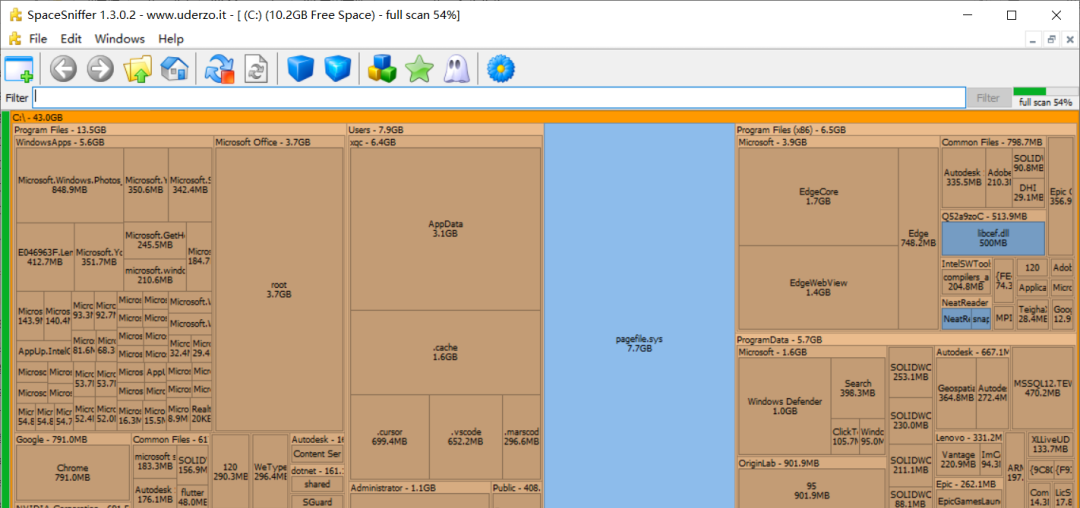The height and width of the screenshot is (508, 1080).
Task: Click the blue flower donate icon
Action: [501, 69]
